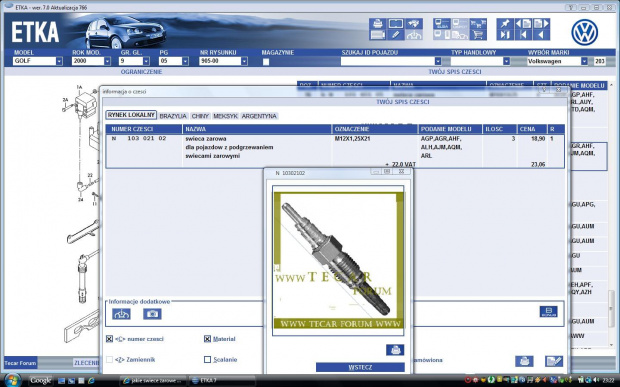Click the edit note icon at bottom right
The image size is (620, 387).
pyautogui.click(x=554, y=361)
